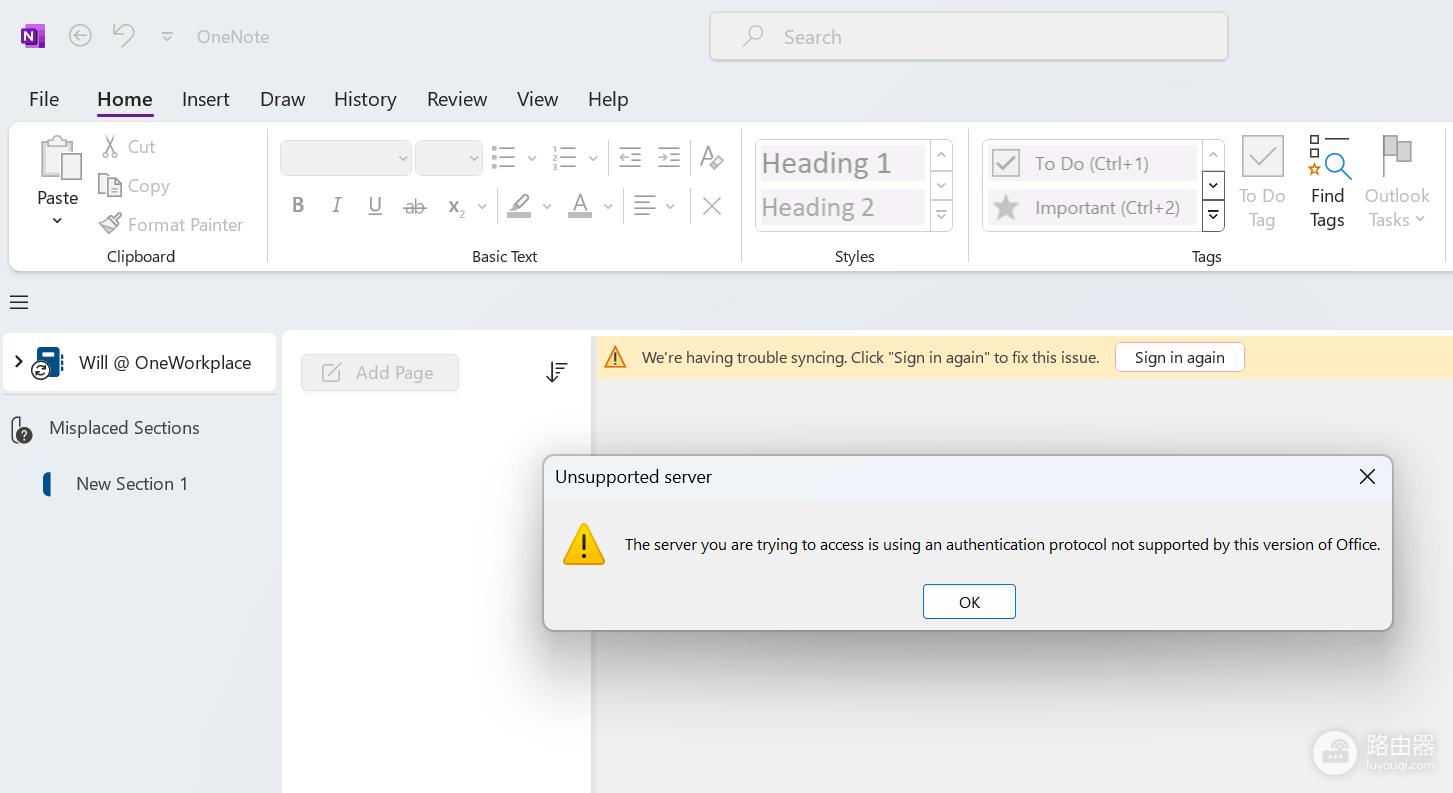Apply a numbered list
This screenshot has width=1453, height=793.
565,157
